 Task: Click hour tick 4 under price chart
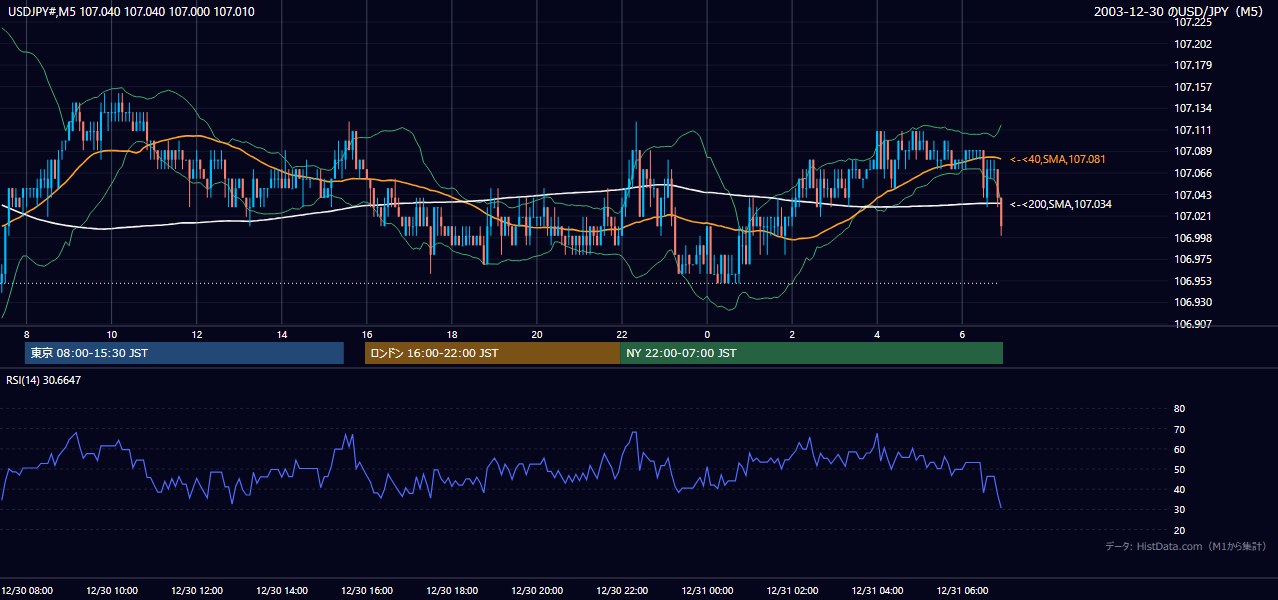877,334
